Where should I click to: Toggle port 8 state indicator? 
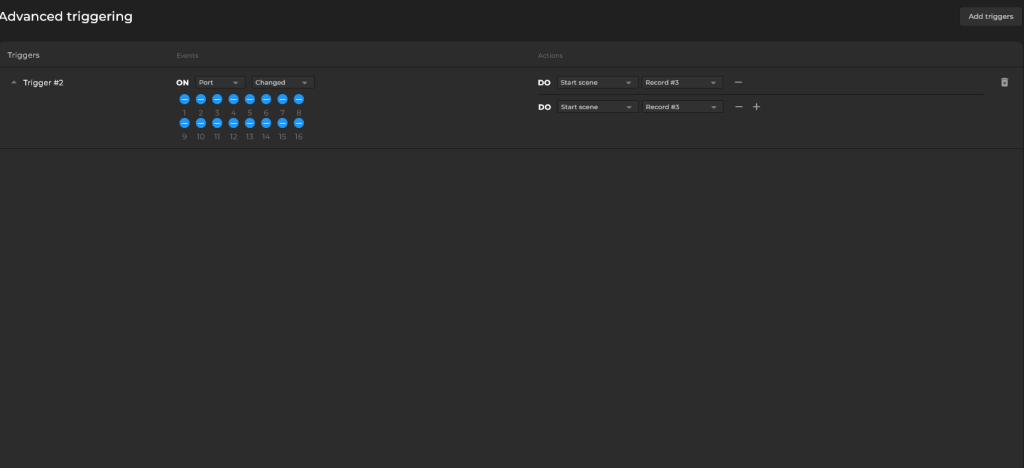tap(299, 99)
